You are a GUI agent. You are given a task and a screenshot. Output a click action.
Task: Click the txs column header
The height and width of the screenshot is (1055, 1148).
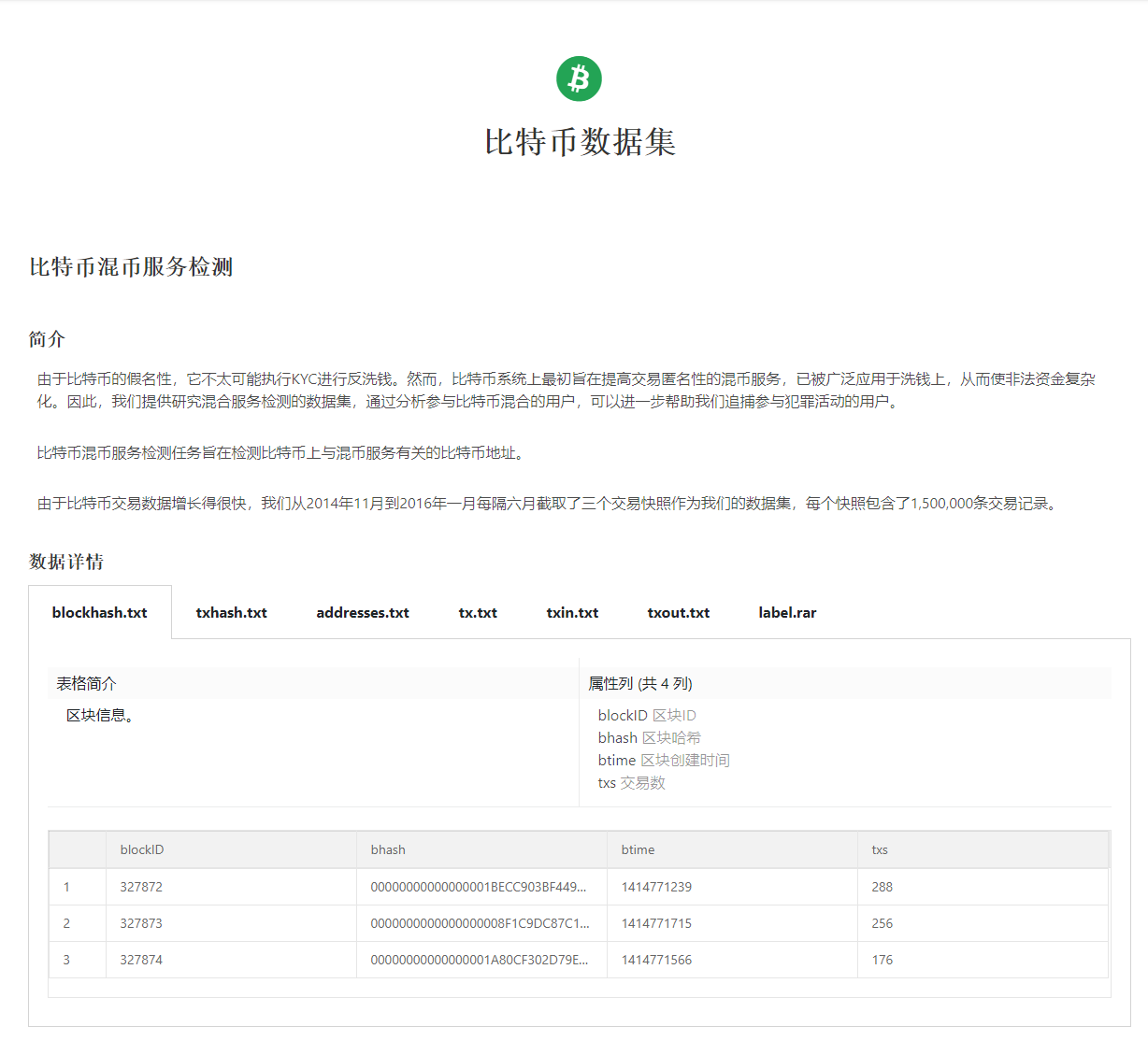(x=879, y=849)
